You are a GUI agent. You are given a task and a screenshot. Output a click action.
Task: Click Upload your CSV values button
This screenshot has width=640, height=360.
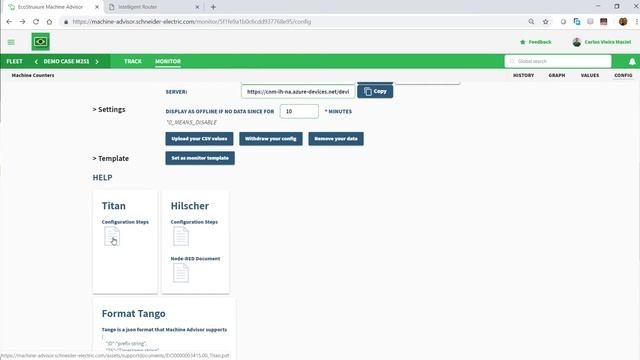point(199,139)
